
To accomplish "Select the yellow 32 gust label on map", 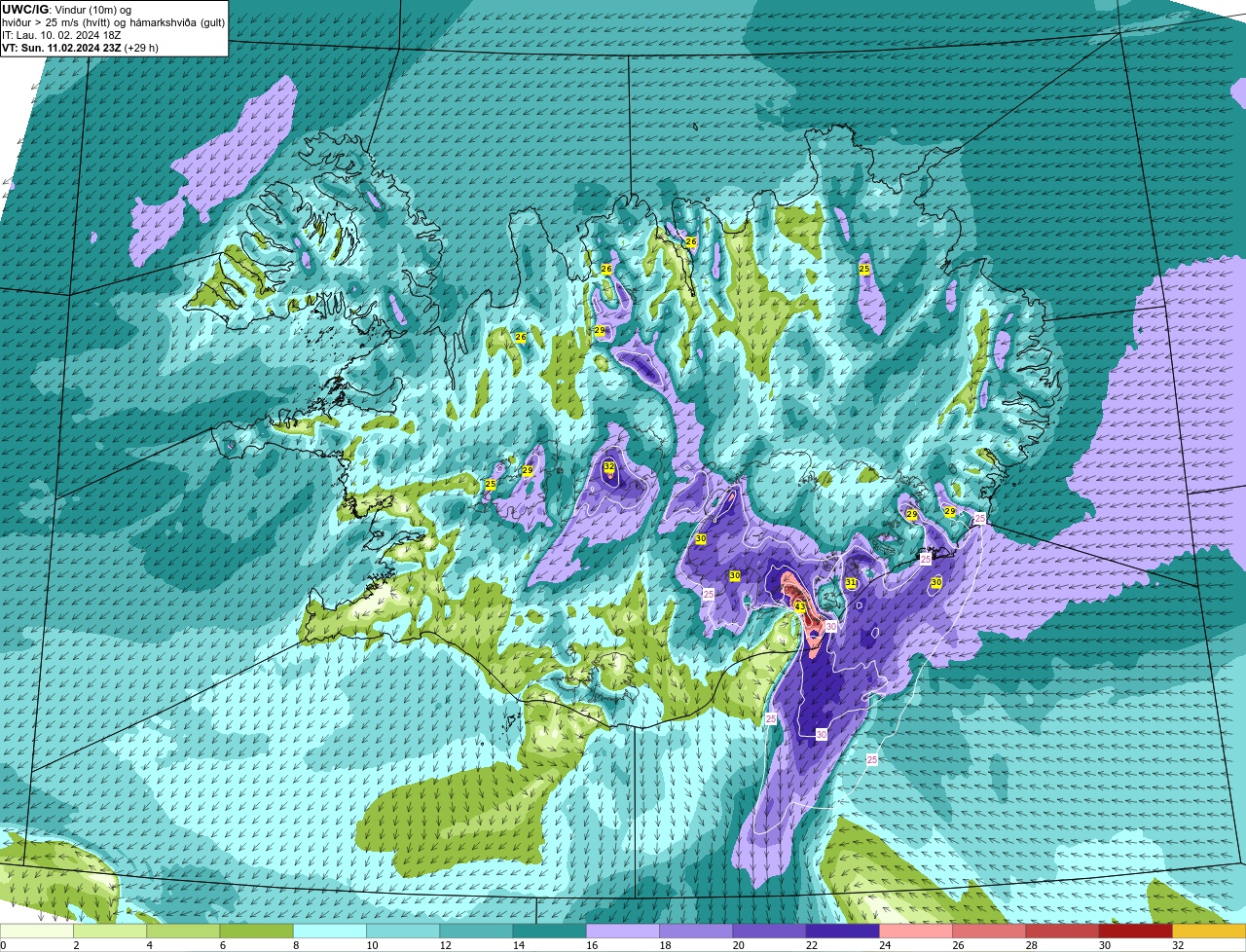I will 609,467.
